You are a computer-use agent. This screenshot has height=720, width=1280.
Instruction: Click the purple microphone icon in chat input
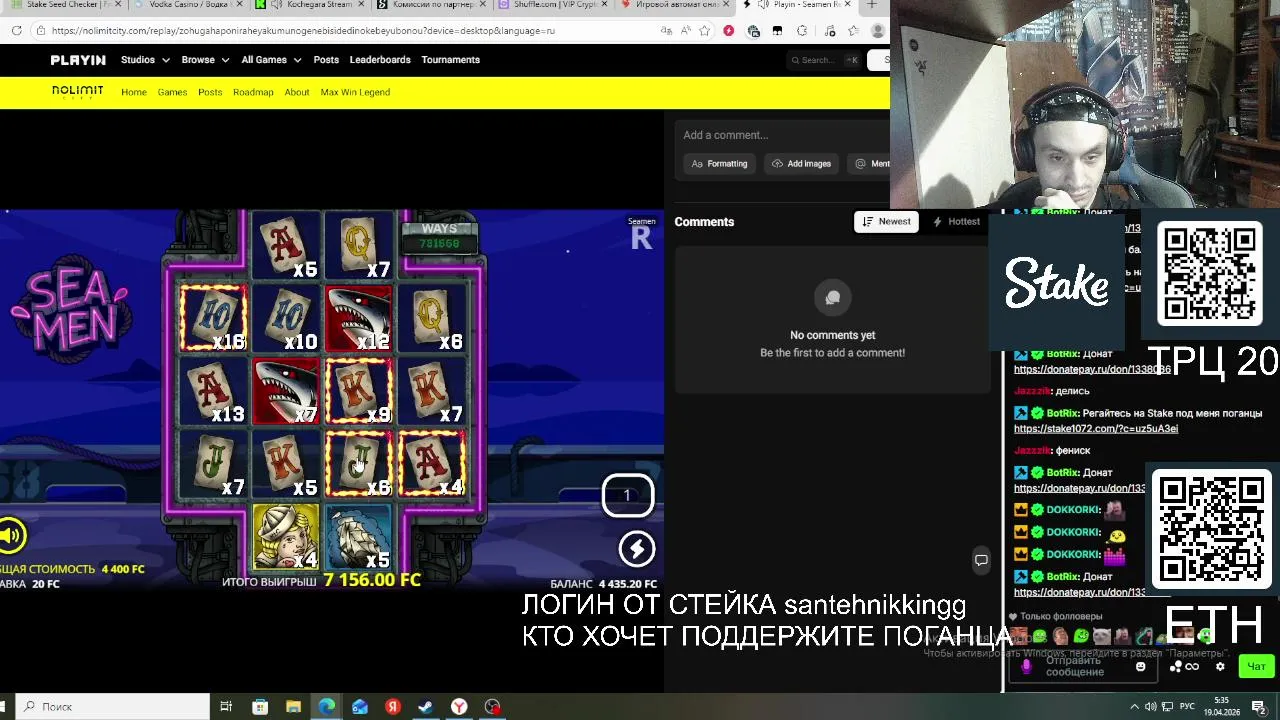(1026, 666)
